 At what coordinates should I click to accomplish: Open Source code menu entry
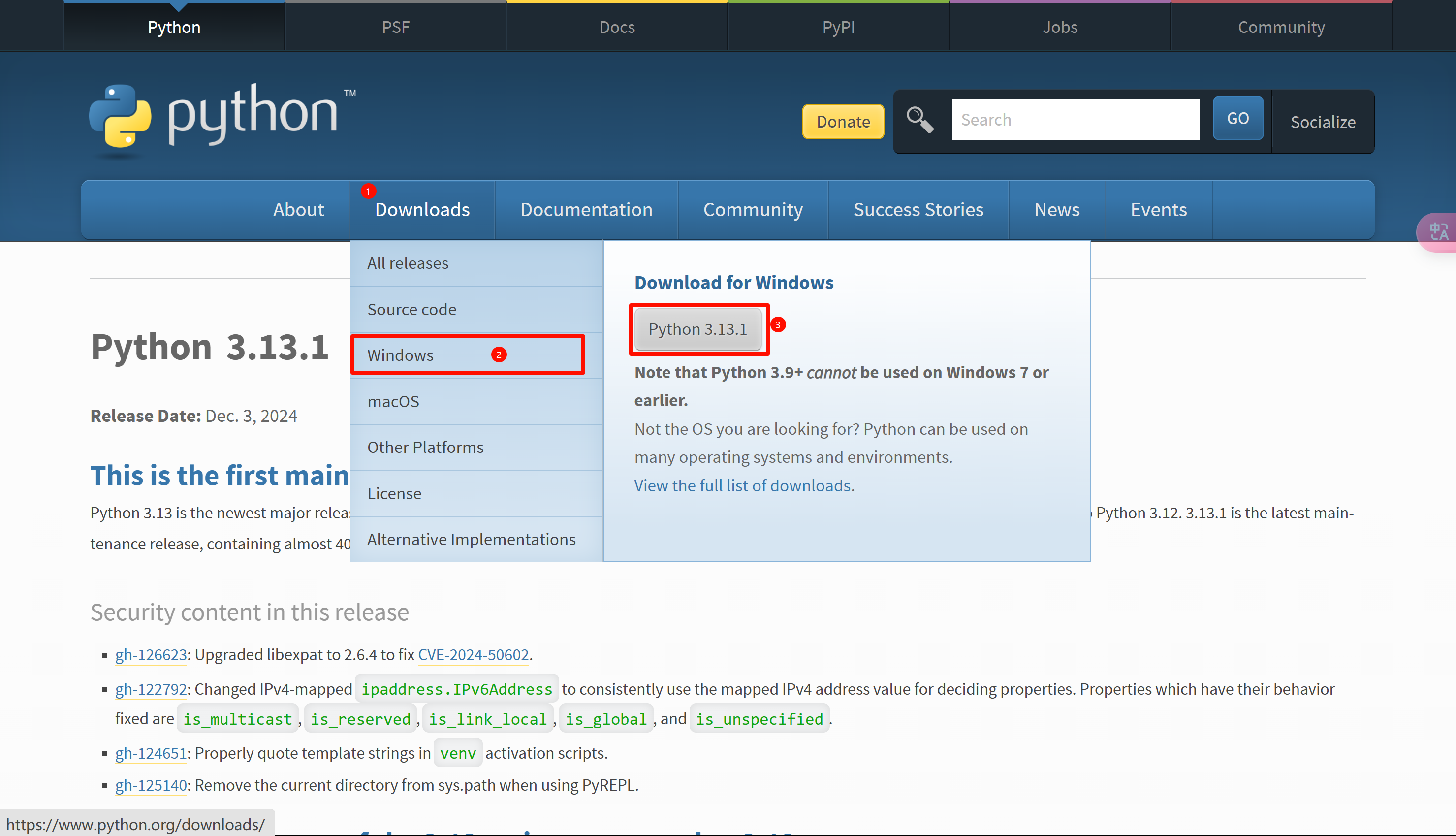pyautogui.click(x=411, y=310)
